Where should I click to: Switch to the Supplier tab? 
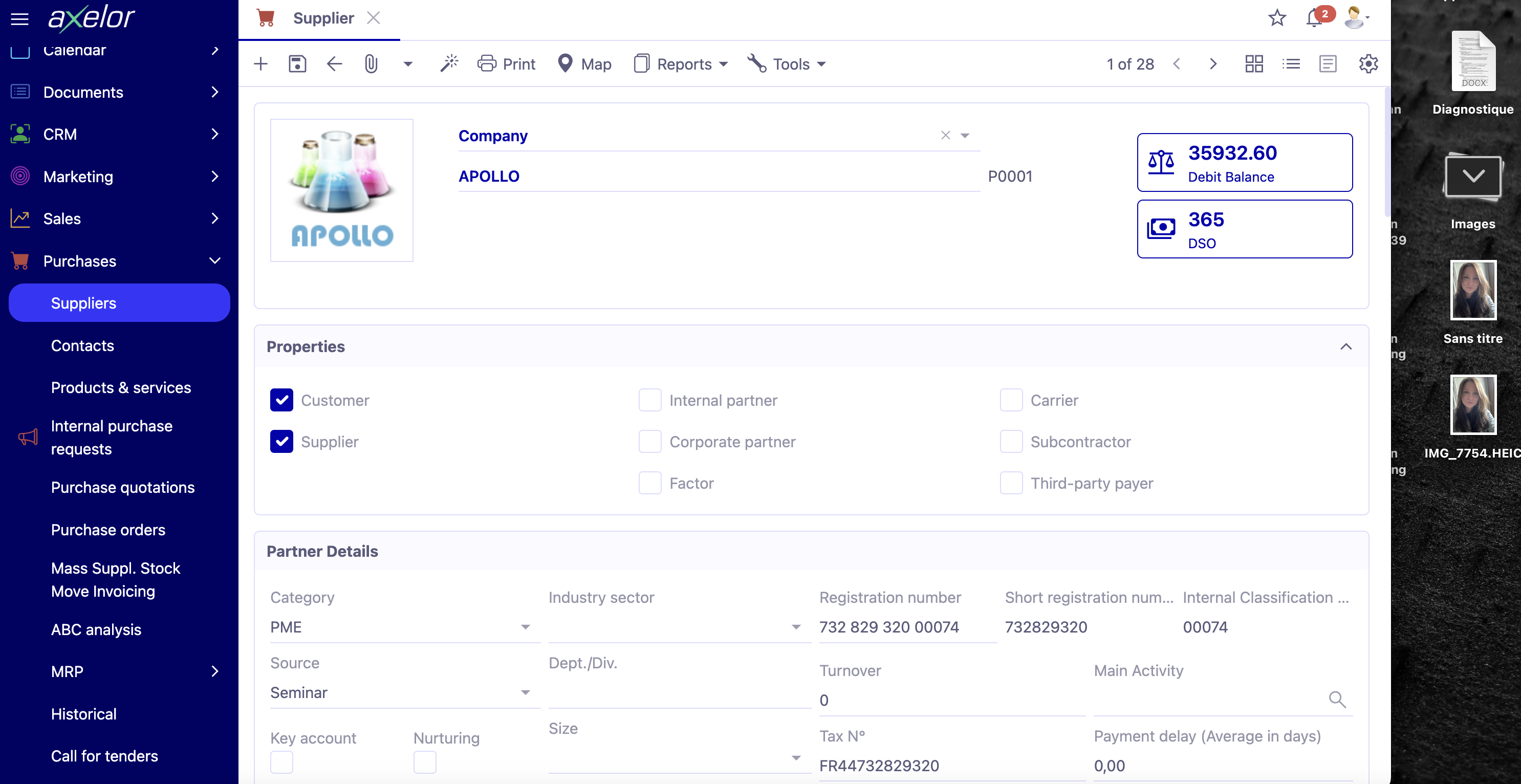323,18
